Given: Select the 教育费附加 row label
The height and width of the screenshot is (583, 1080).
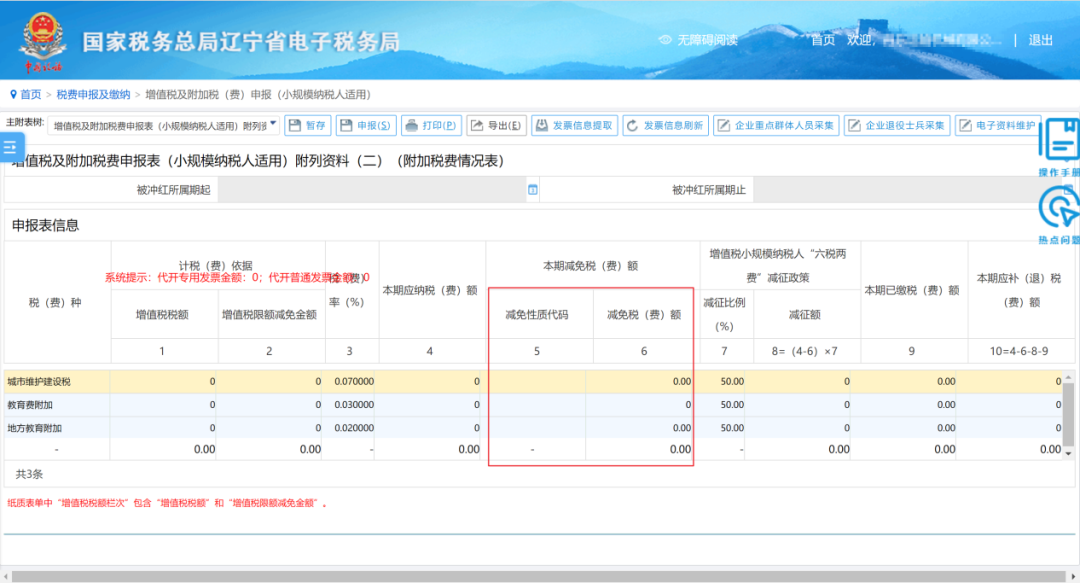Looking at the screenshot, I should click(30, 405).
